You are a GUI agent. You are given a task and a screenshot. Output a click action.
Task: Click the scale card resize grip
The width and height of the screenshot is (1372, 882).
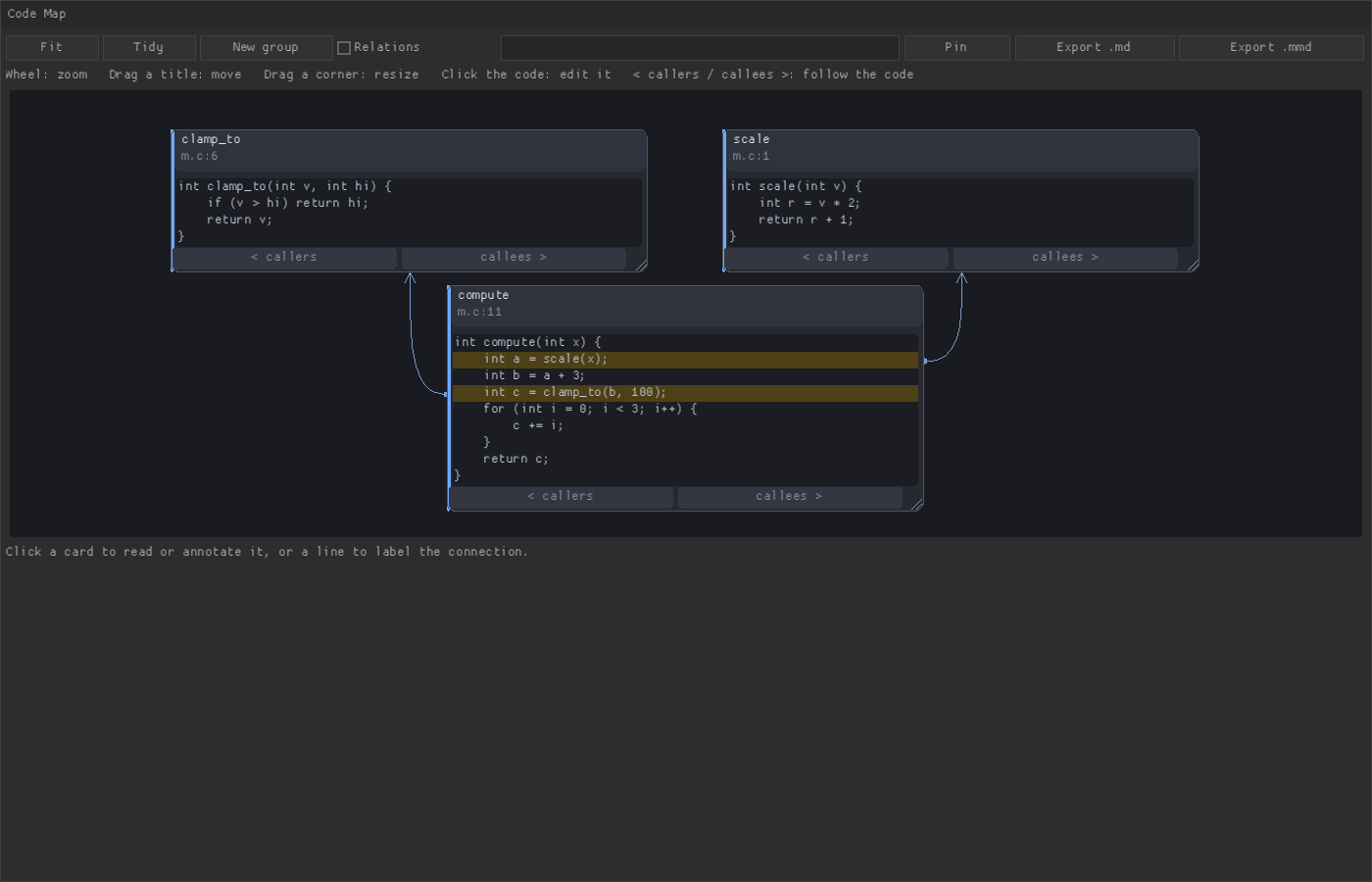pyautogui.click(x=1193, y=265)
